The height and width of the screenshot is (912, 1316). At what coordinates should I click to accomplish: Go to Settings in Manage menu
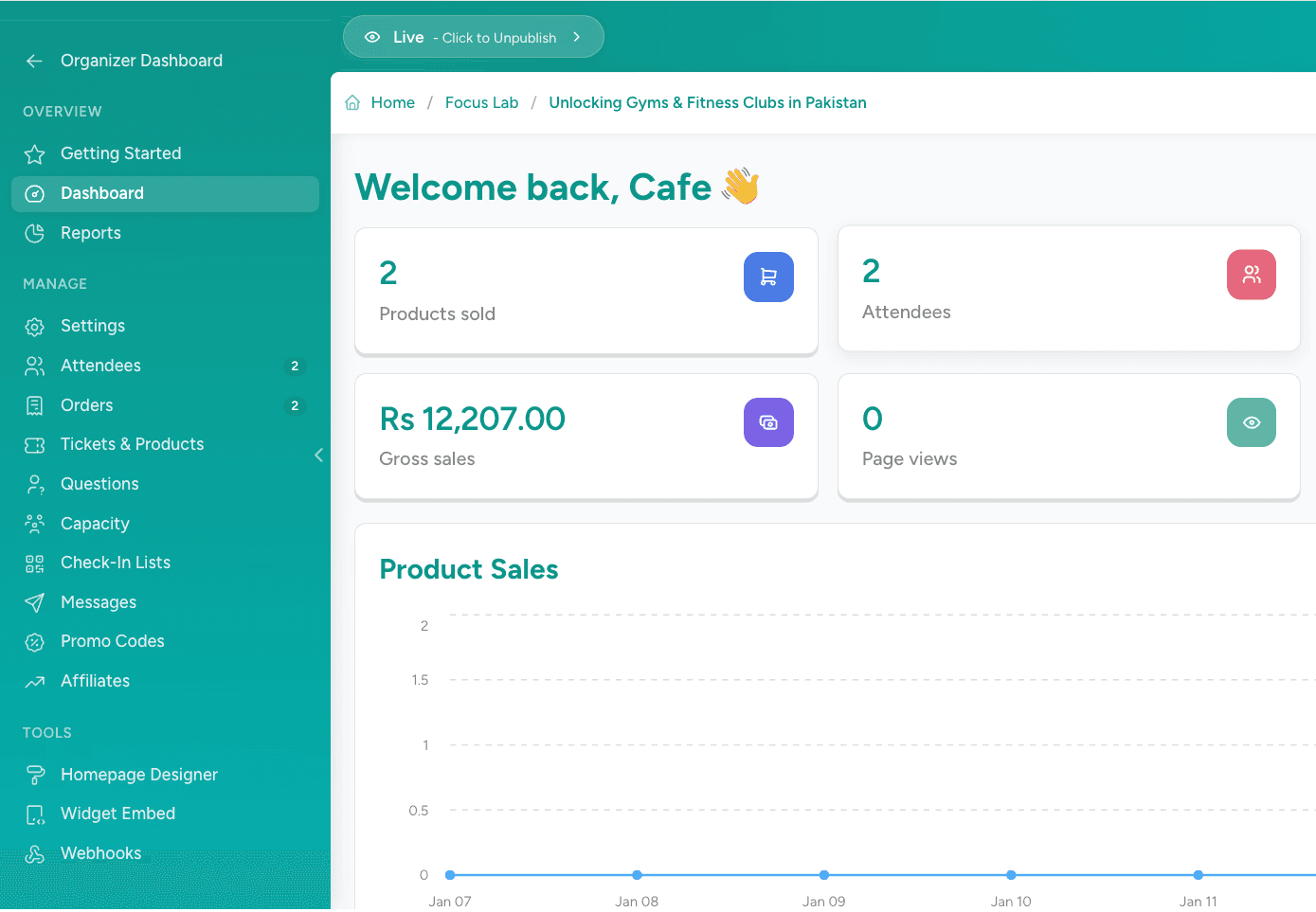pyautogui.click(x=165, y=326)
